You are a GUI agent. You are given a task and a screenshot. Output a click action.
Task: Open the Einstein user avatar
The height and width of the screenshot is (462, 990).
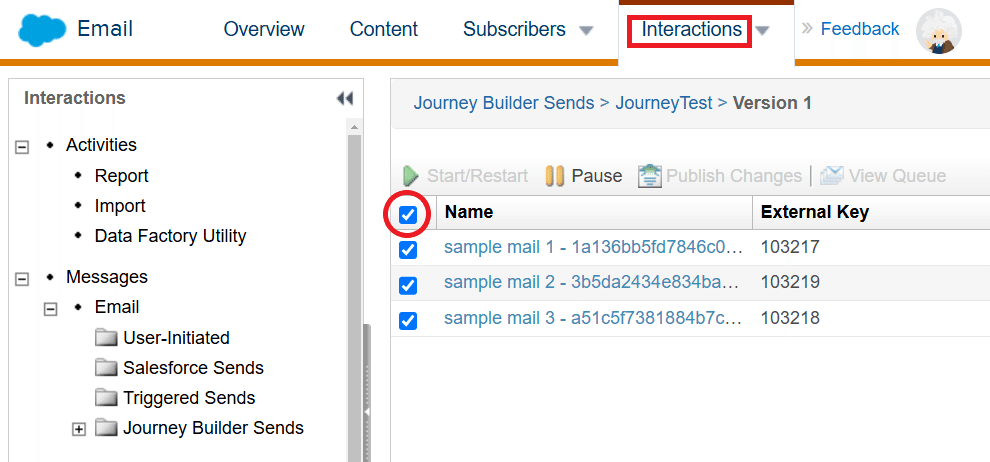939,30
